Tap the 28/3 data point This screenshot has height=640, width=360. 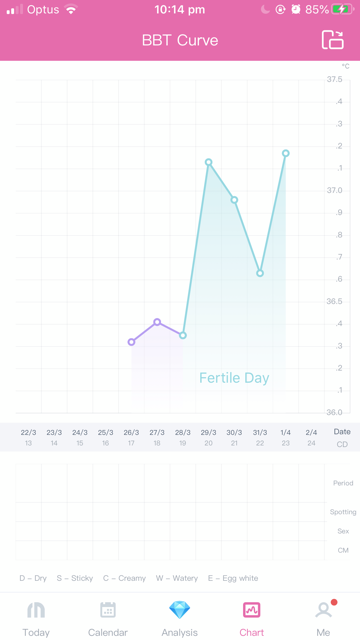pos(183,335)
